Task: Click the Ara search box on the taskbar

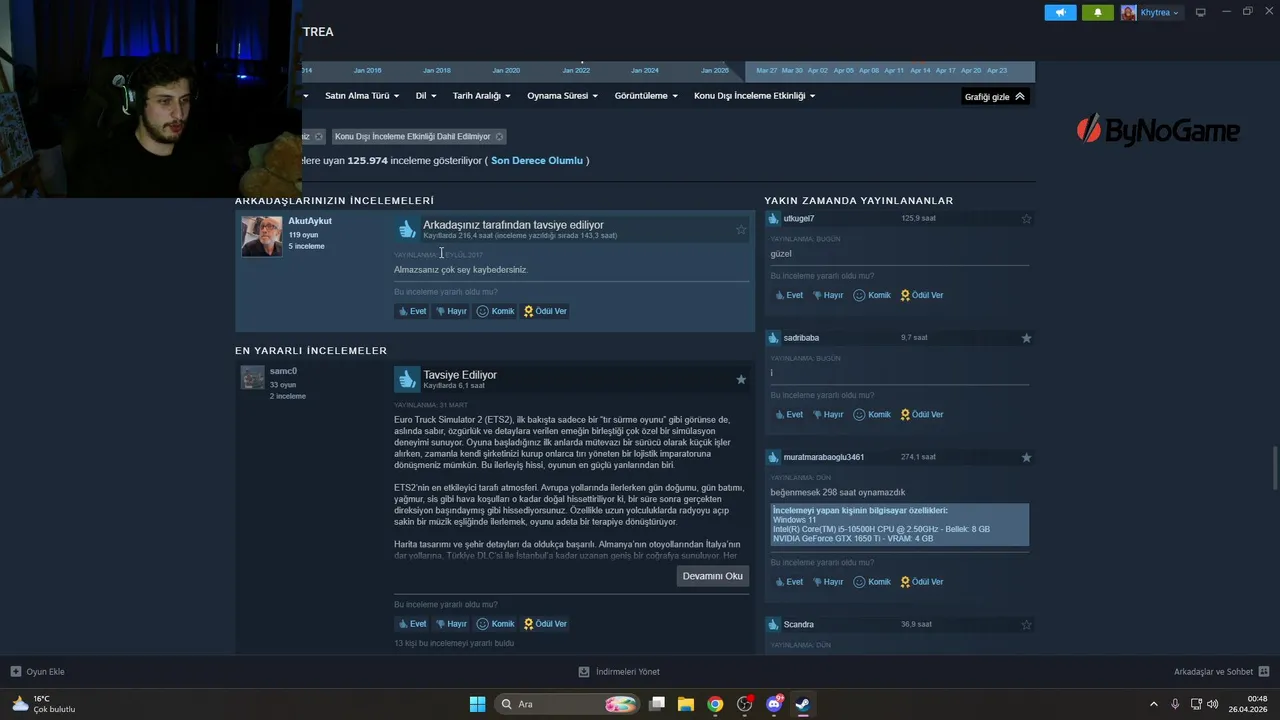Action: pyautogui.click(x=568, y=704)
